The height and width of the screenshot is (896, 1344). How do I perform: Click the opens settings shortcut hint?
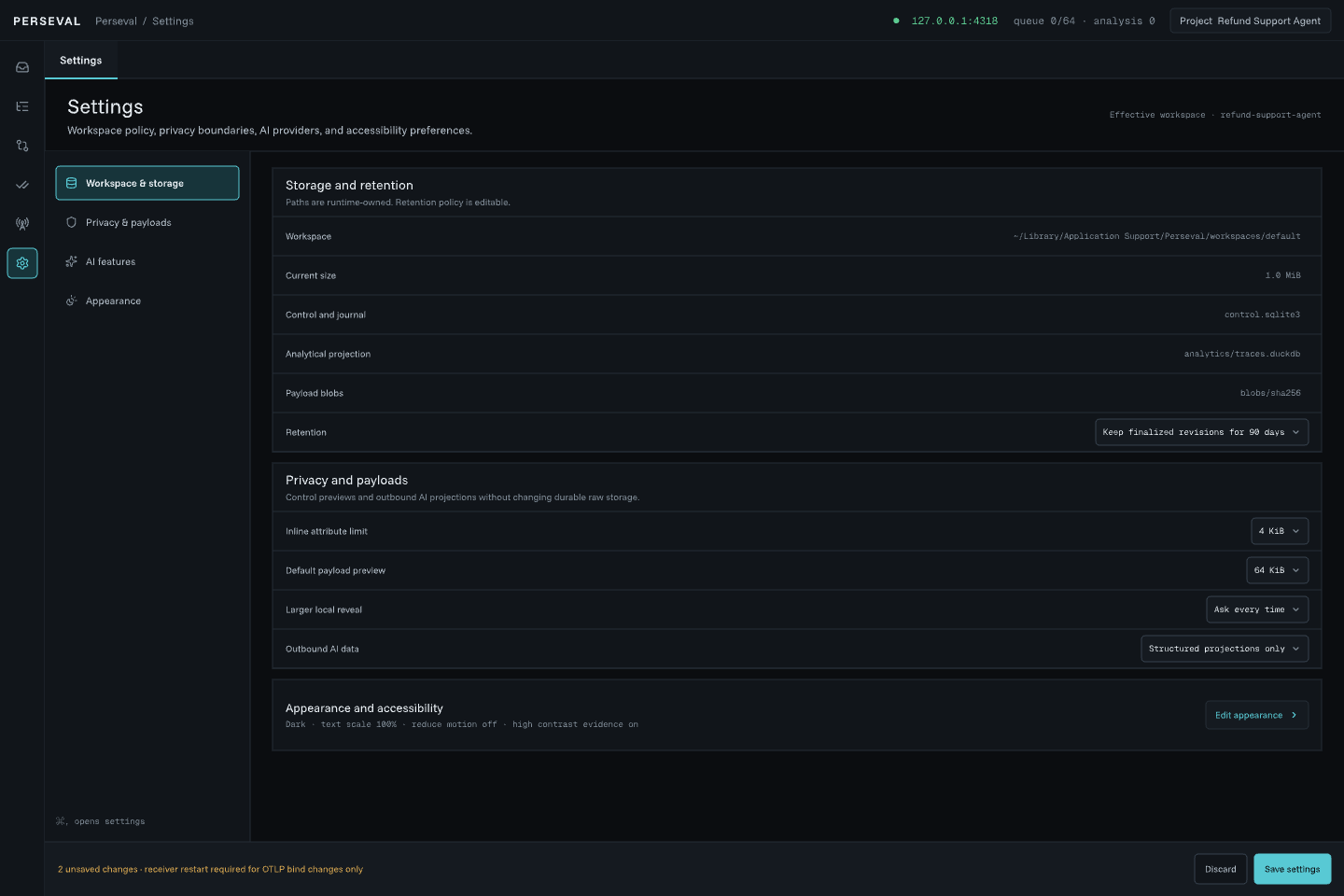click(x=100, y=821)
